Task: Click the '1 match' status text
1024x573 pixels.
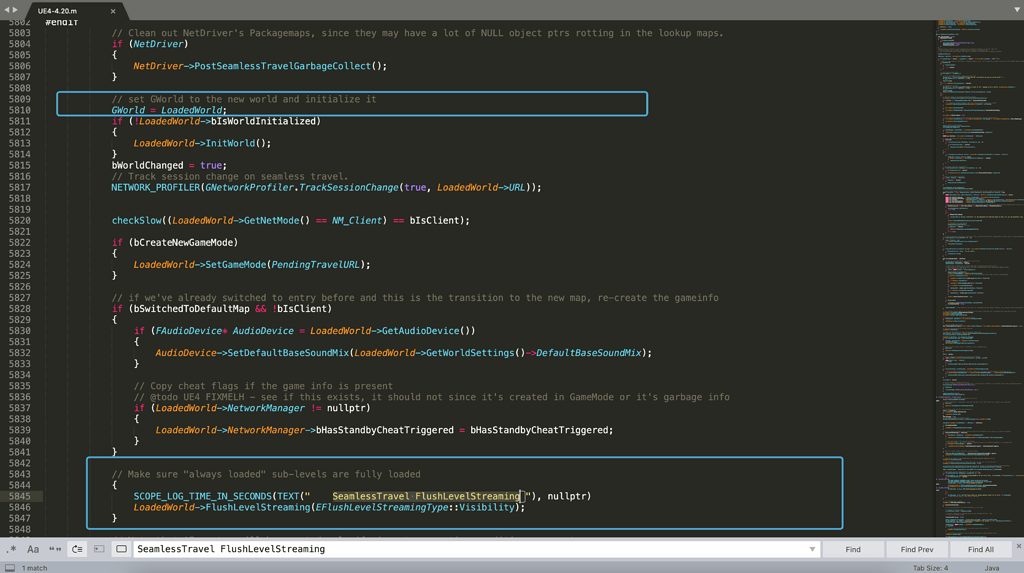Action: click(35, 568)
